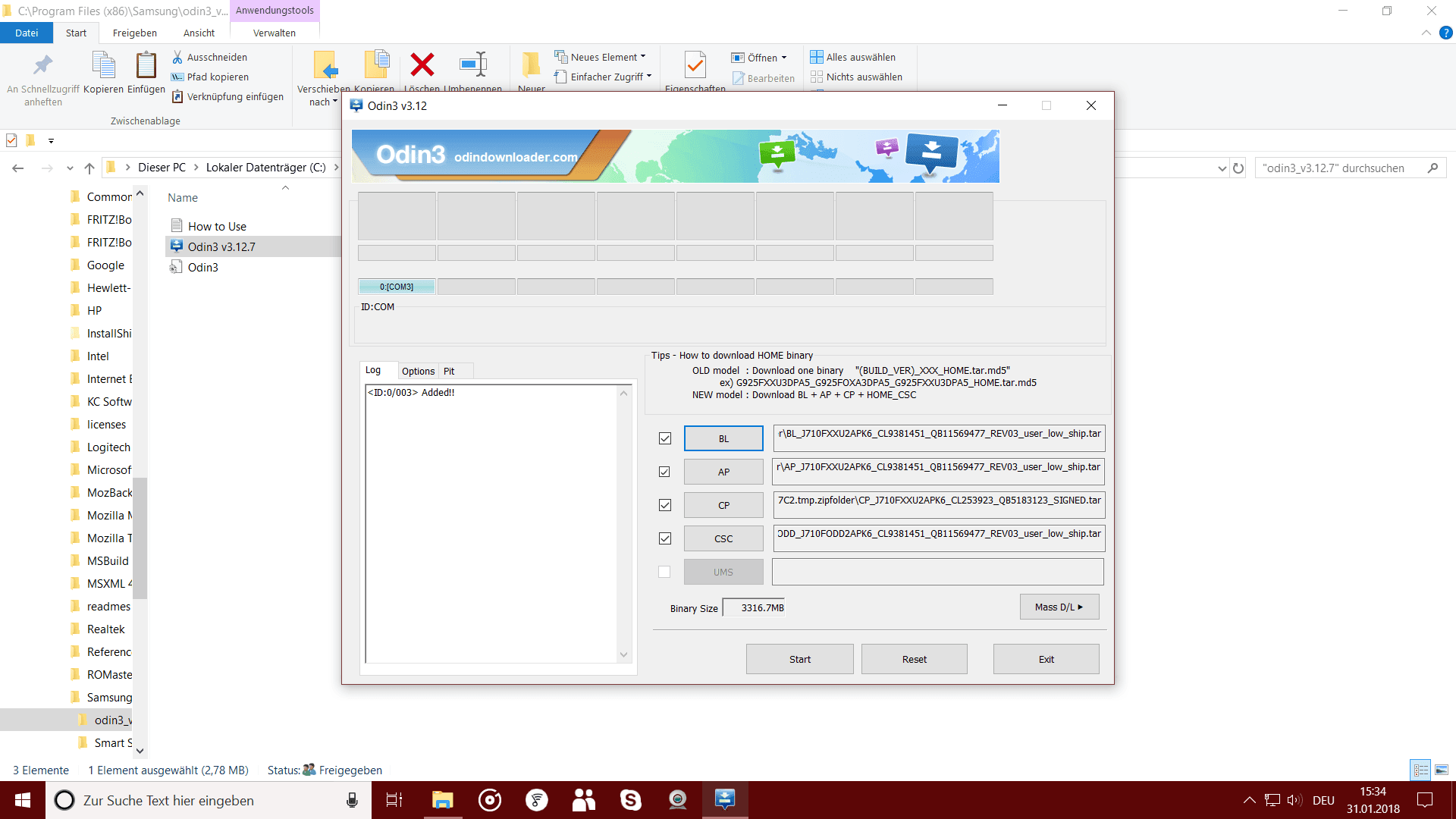Expand the Öffnen dropdown arrow
Screen dimensions: 1456x819
pos(784,58)
